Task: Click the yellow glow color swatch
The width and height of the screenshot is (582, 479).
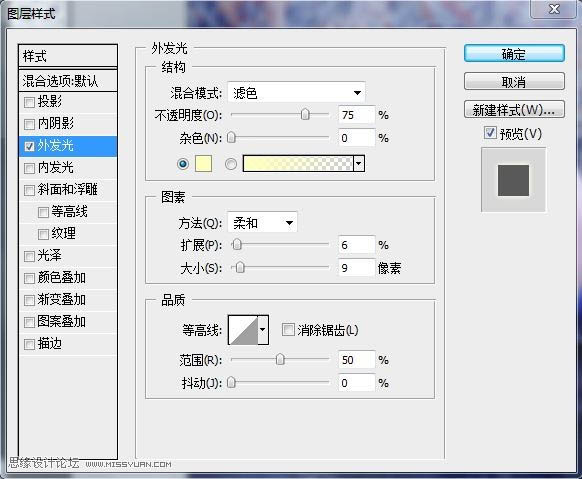Action: 203,163
